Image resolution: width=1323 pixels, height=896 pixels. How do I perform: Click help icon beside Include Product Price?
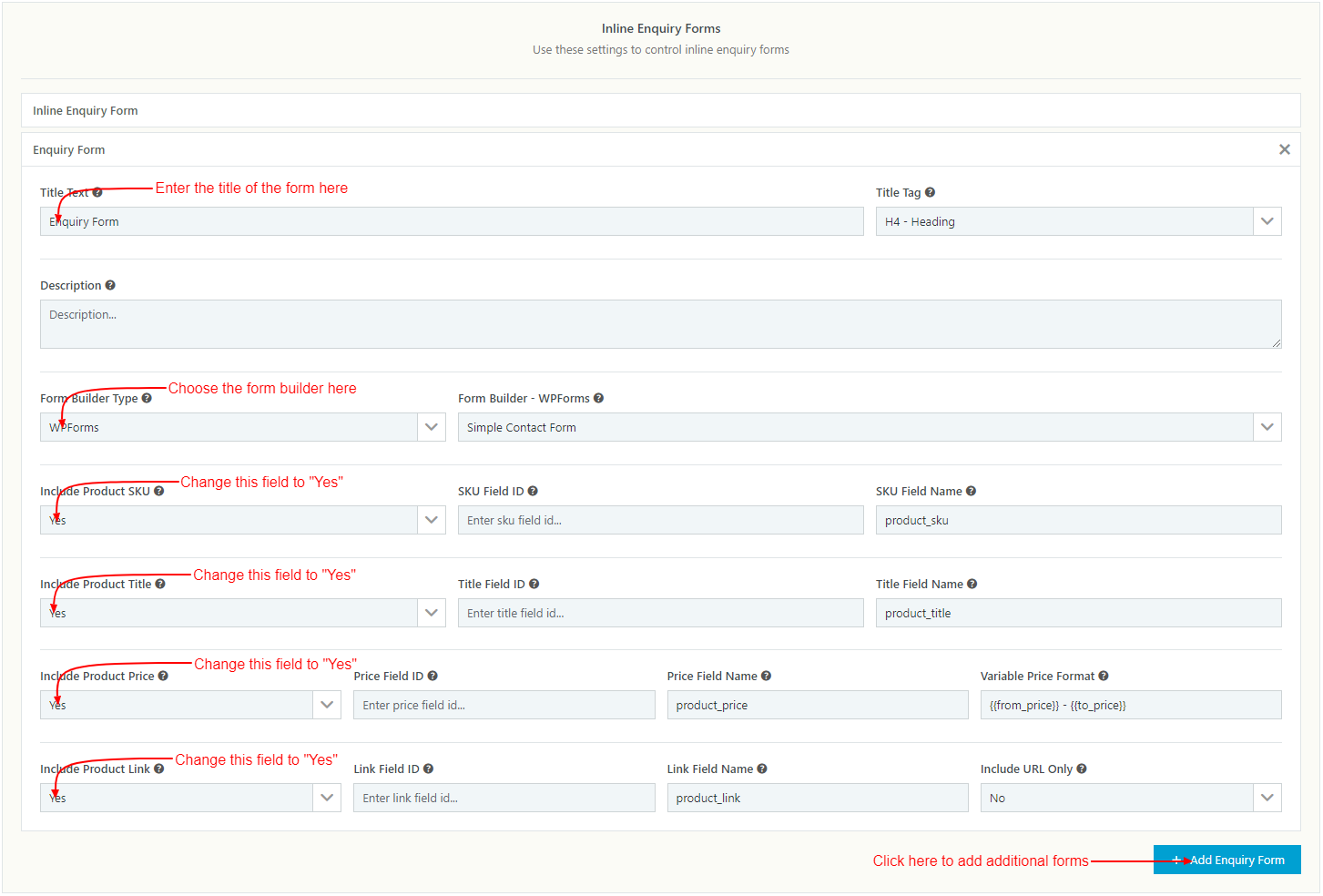coord(163,677)
